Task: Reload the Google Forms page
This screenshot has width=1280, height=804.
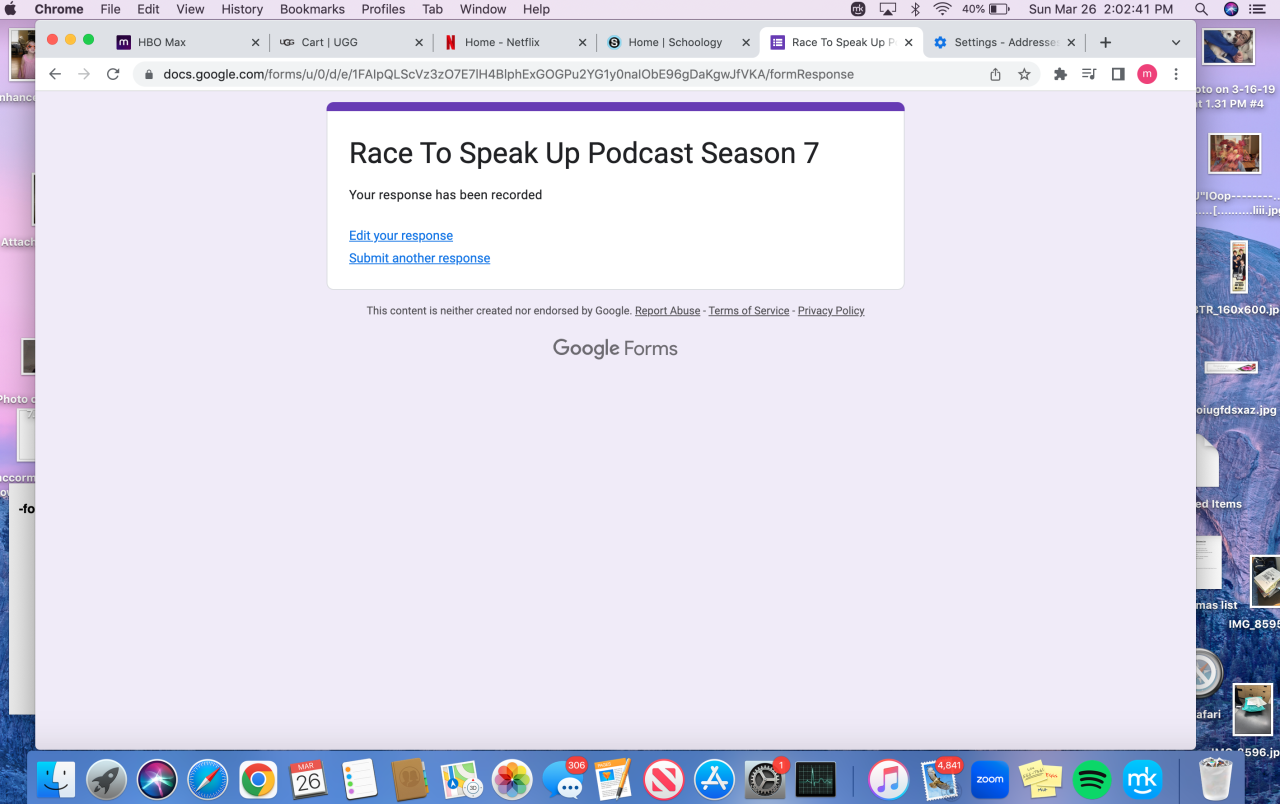Action: (x=113, y=74)
